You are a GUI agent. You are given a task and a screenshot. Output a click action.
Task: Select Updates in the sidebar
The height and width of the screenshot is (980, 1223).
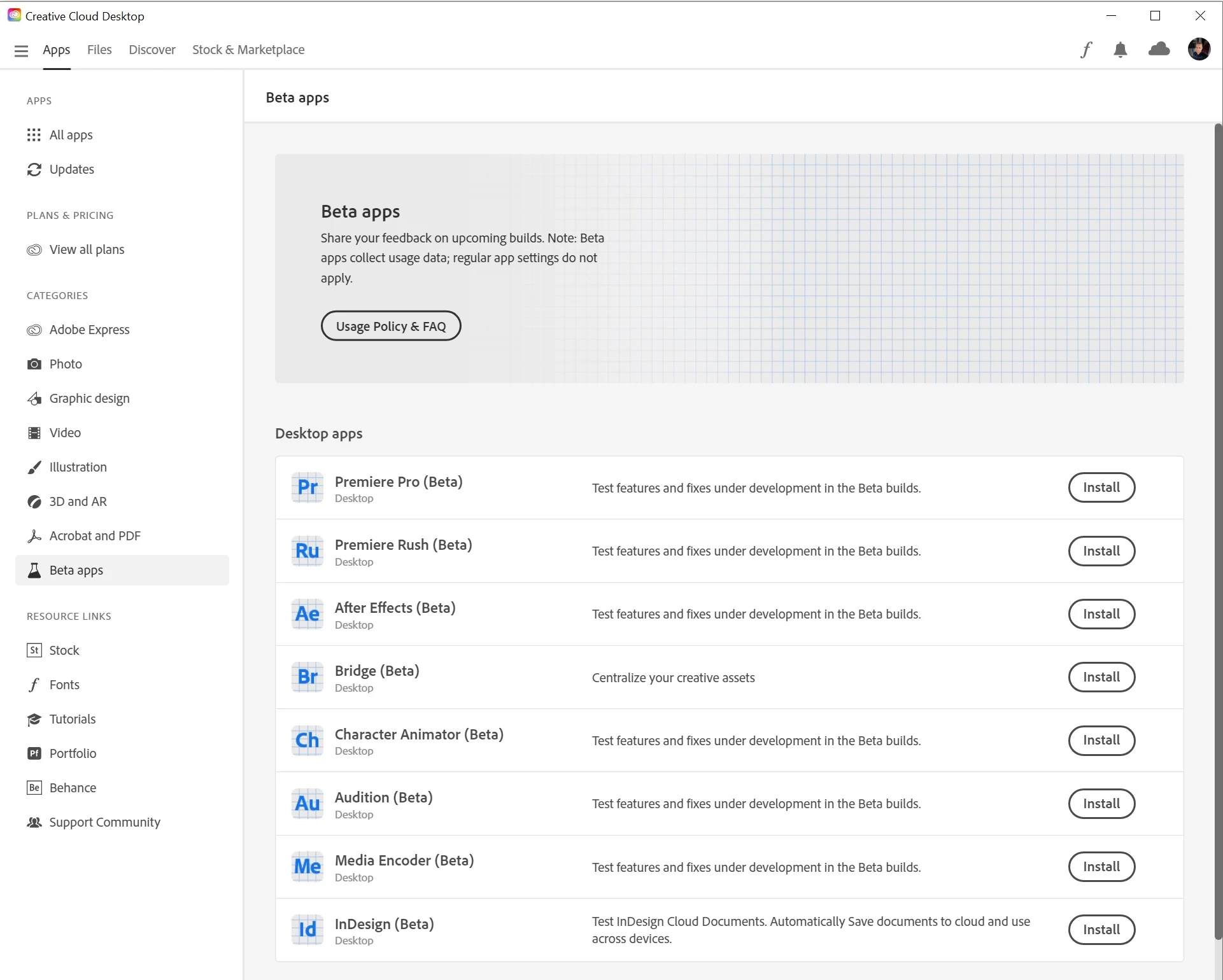pos(71,169)
